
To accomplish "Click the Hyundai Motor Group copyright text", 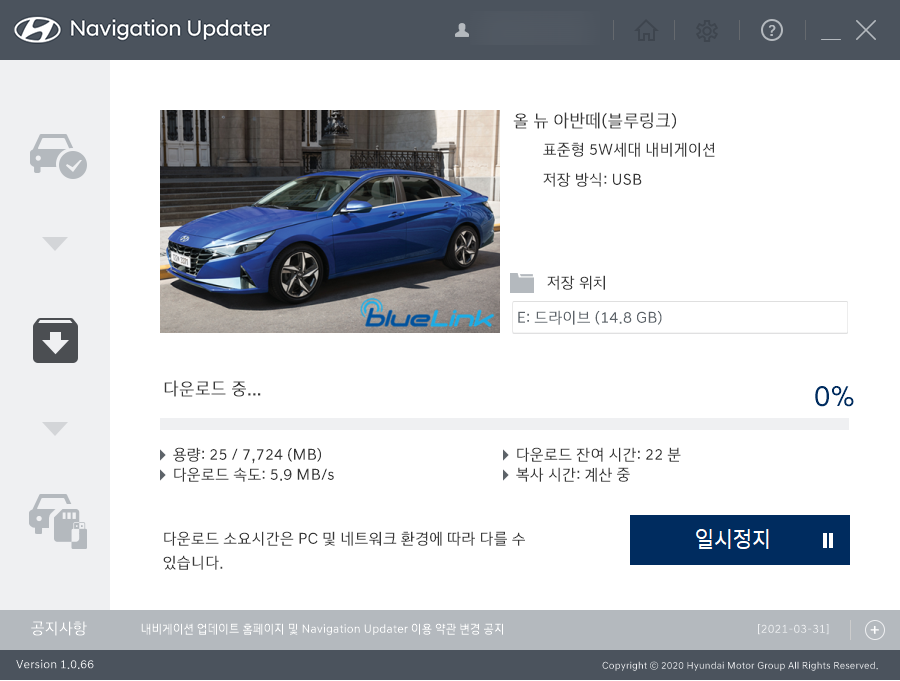I will [740, 665].
